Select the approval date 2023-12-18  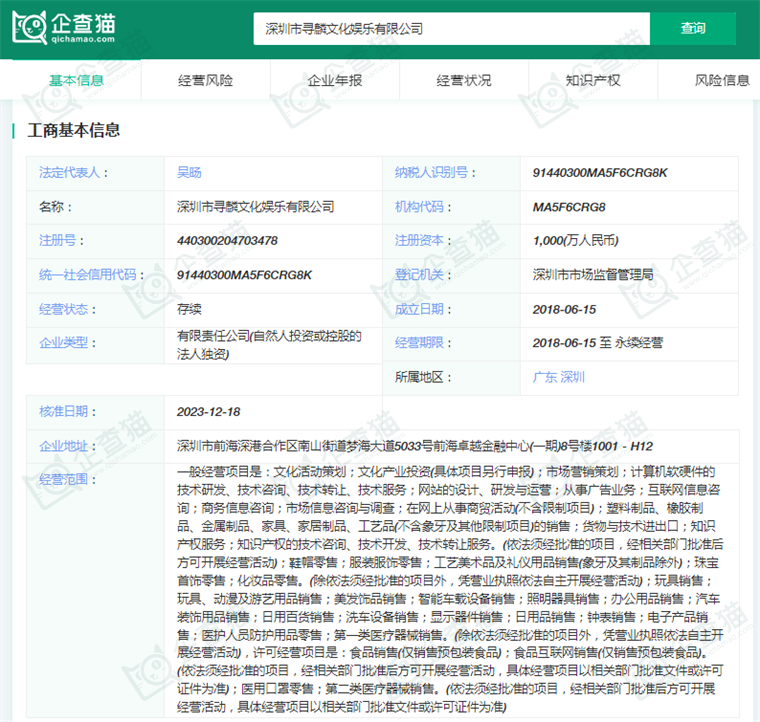(208, 411)
